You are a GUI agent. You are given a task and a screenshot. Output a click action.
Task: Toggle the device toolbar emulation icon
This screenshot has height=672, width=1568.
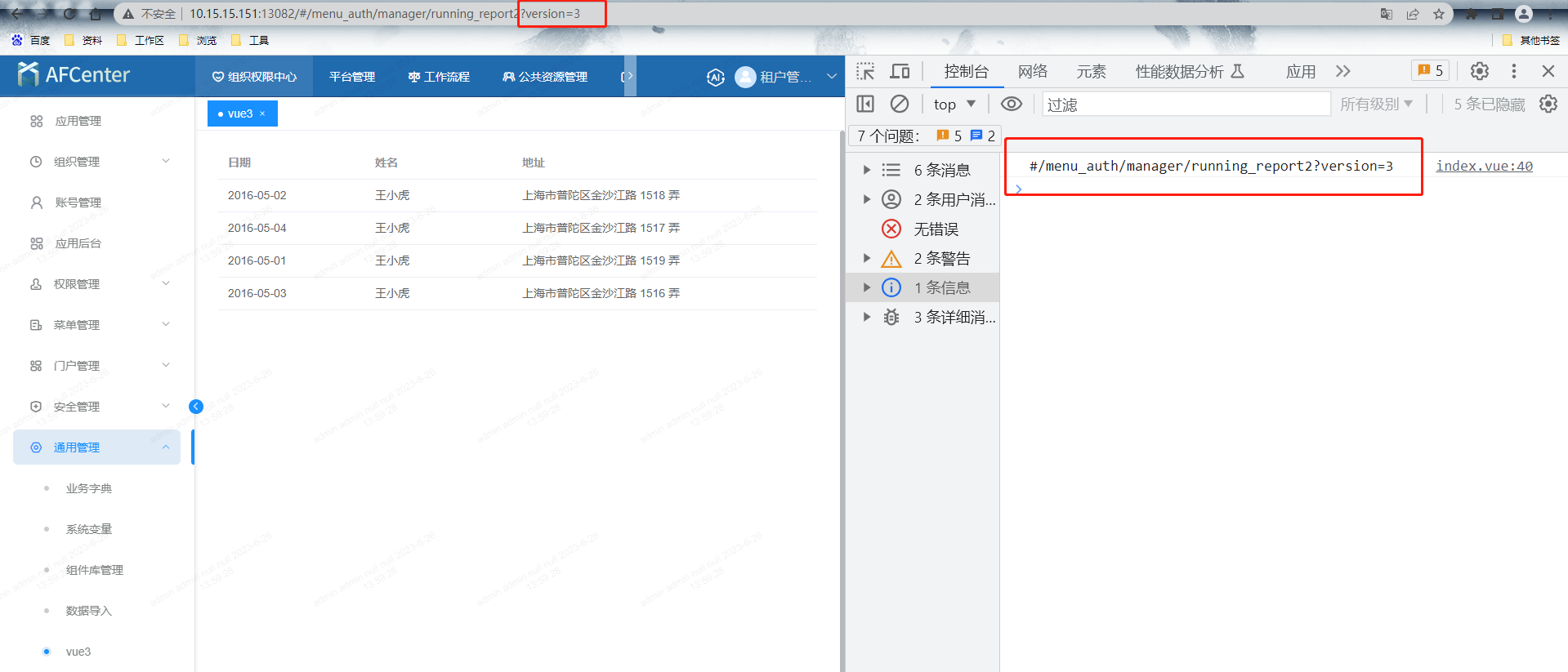tap(900, 72)
